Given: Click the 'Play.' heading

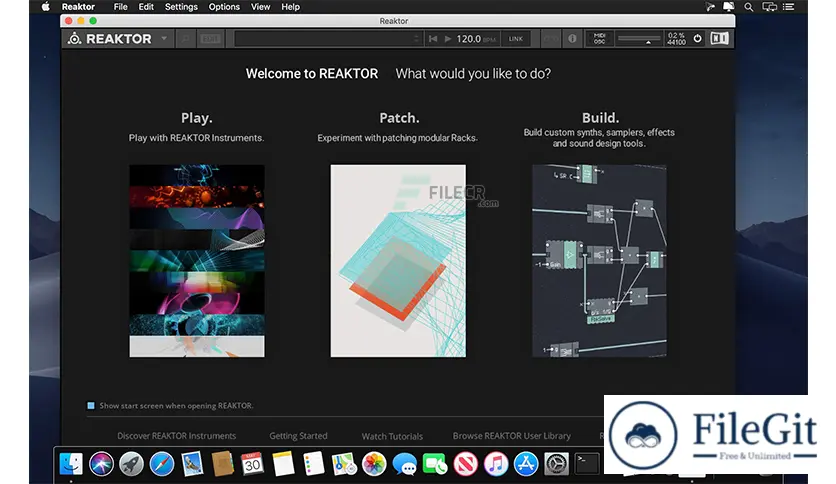Looking at the screenshot, I should coord(197,118).
